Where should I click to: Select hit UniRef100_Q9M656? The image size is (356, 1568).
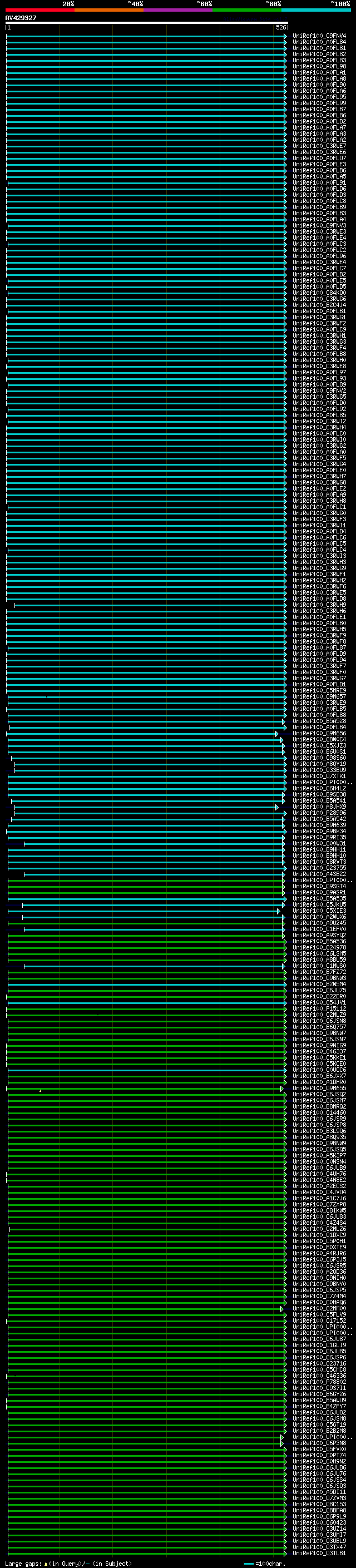pyautogui.click(x=319, y=734)
